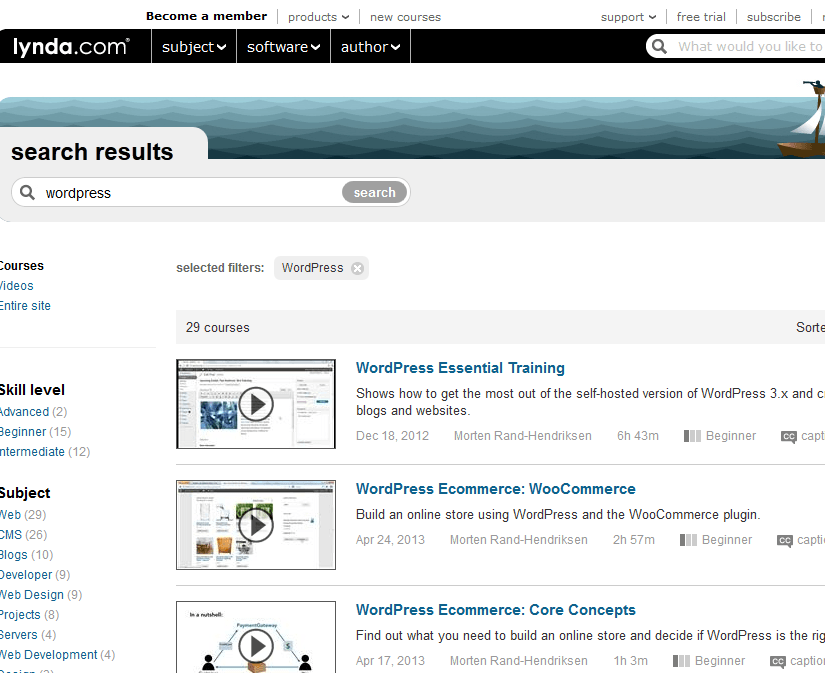Image resolution: width=825 pixels, height=673 pixels.
Task: Focus the 'What would you like to' search field
Action: pyautogui.click(x=750, y=46)
